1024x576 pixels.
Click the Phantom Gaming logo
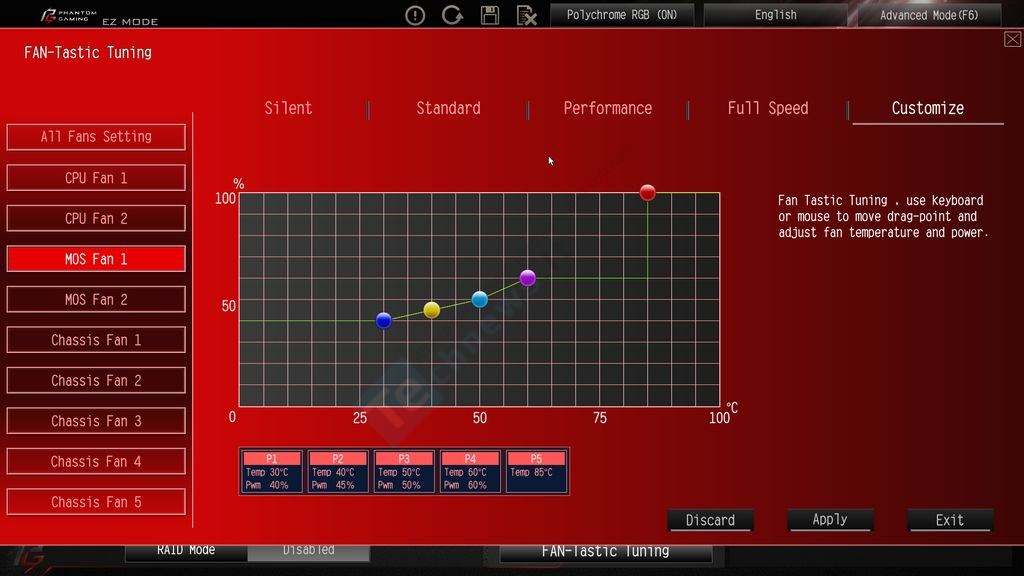(x=68, y=15)
